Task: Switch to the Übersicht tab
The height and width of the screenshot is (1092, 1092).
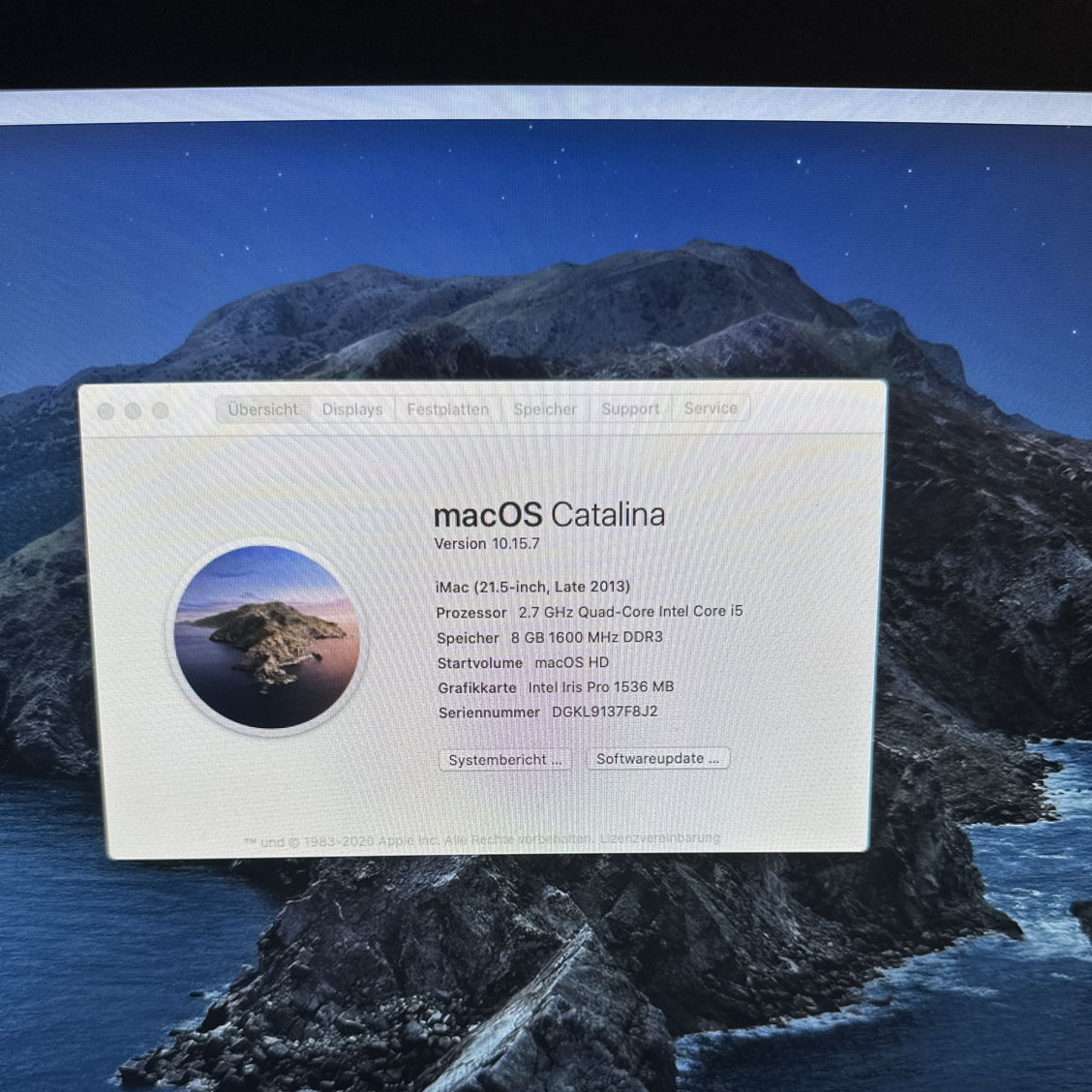Action: [262, 409]
